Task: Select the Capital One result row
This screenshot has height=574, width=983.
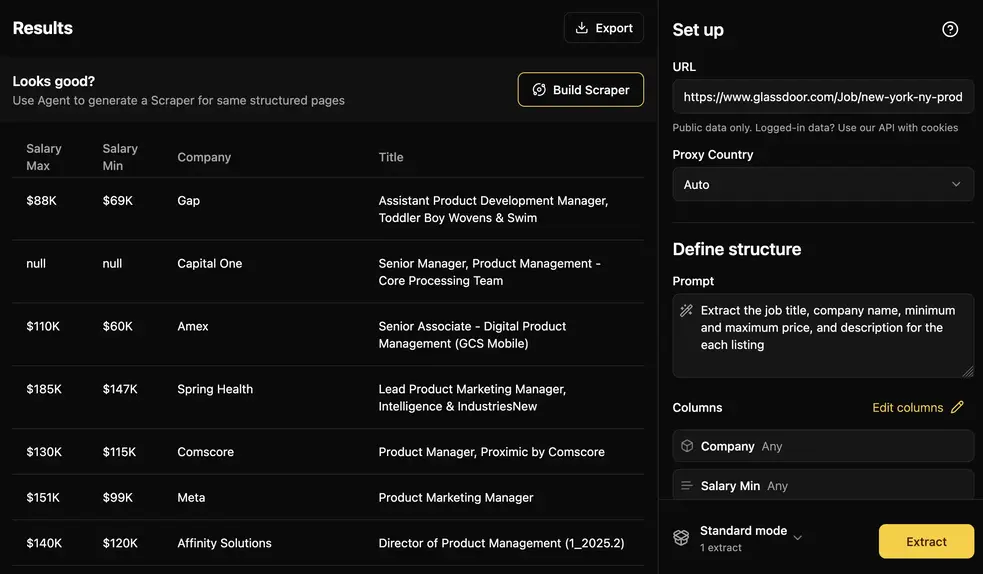Action: (328, 272)
